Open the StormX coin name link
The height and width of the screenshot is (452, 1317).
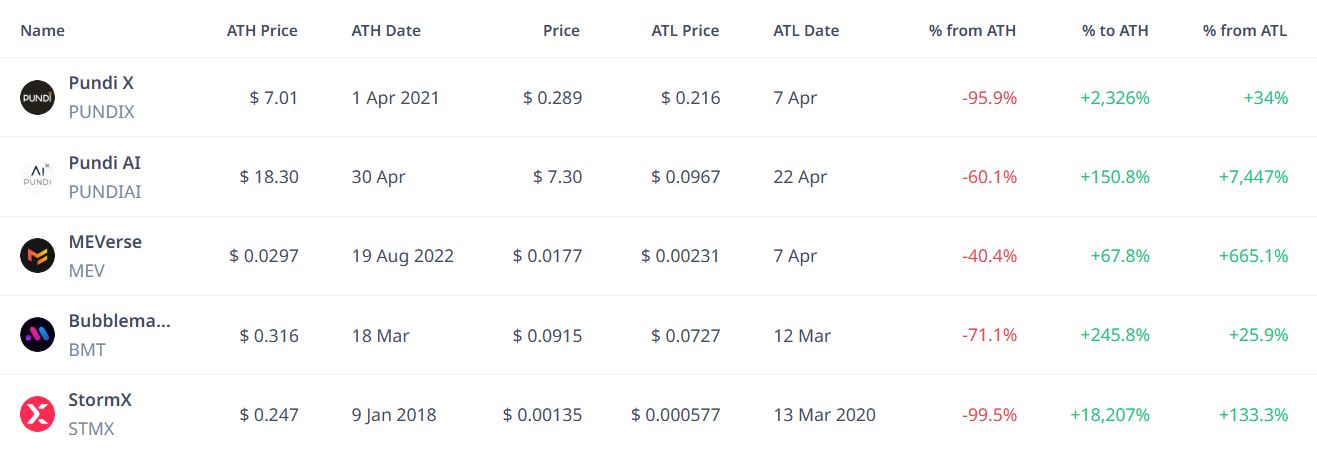coord(100,400)
